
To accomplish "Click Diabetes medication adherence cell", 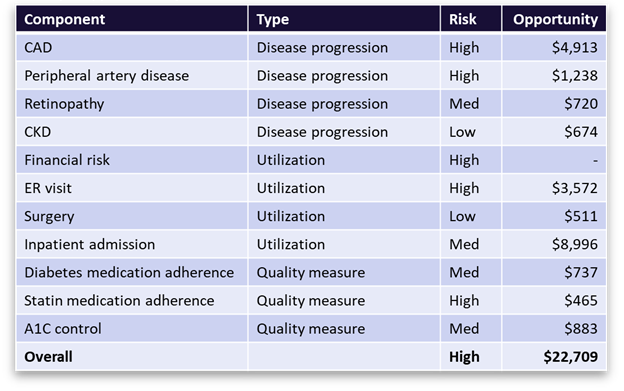I will click(132, 272).
